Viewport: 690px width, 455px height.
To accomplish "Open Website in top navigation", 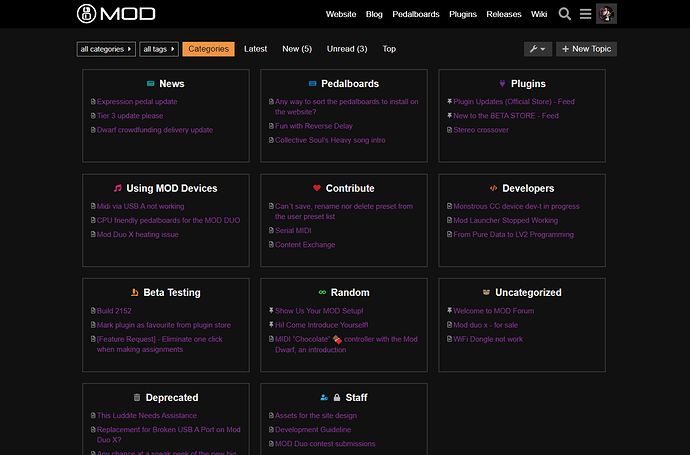I will [341, 14].
